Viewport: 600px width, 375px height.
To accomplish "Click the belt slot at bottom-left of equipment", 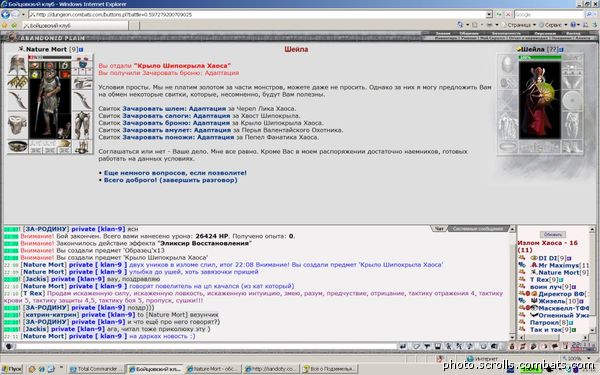I will click(x=18, y=146).
